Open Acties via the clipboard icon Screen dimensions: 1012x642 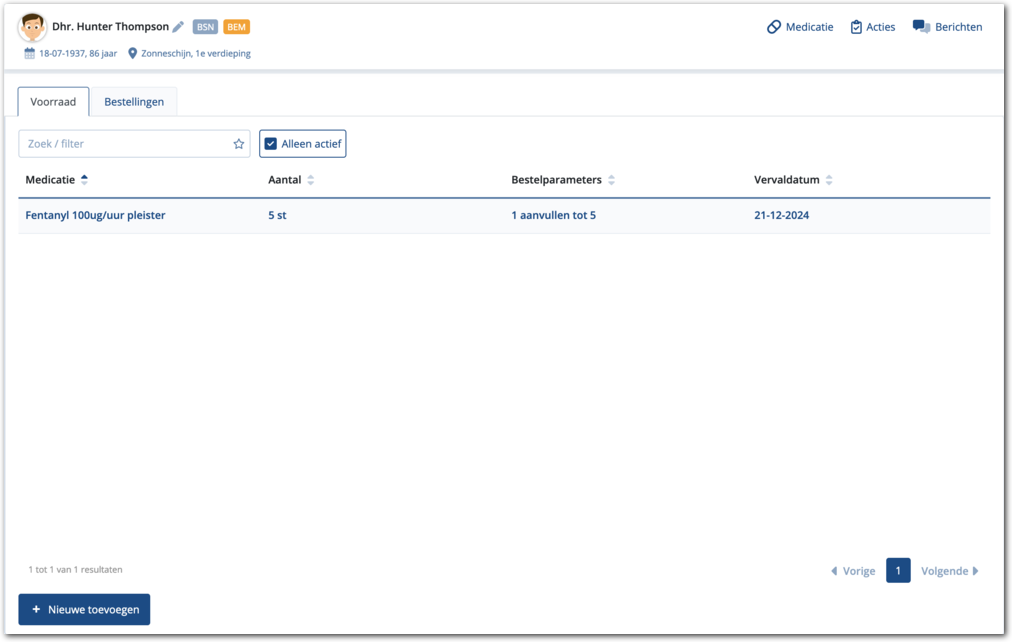856,27
